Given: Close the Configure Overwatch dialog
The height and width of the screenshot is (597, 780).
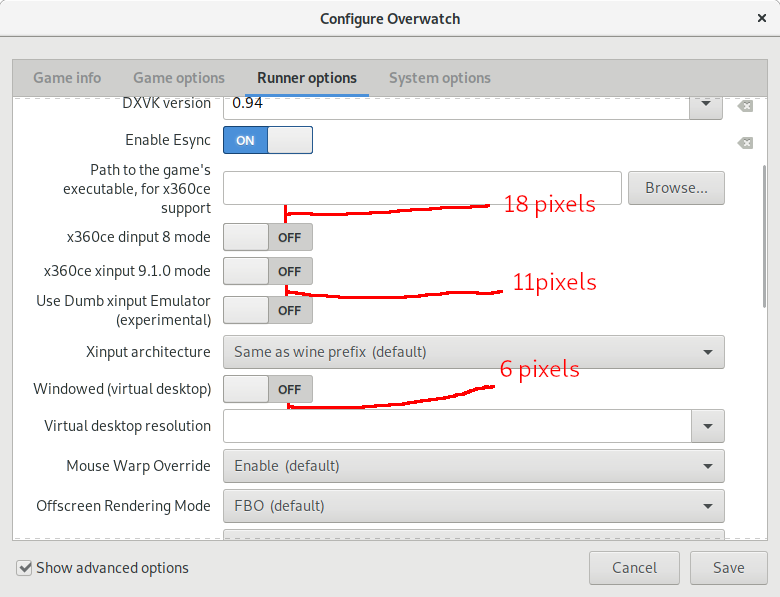Looking at the screenshot, I should [762, 18].
